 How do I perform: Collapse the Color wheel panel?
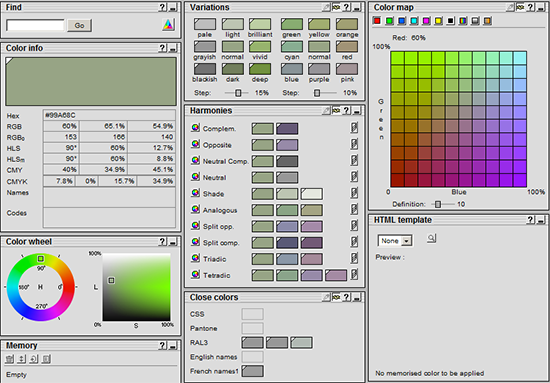[x=173, y=242]
